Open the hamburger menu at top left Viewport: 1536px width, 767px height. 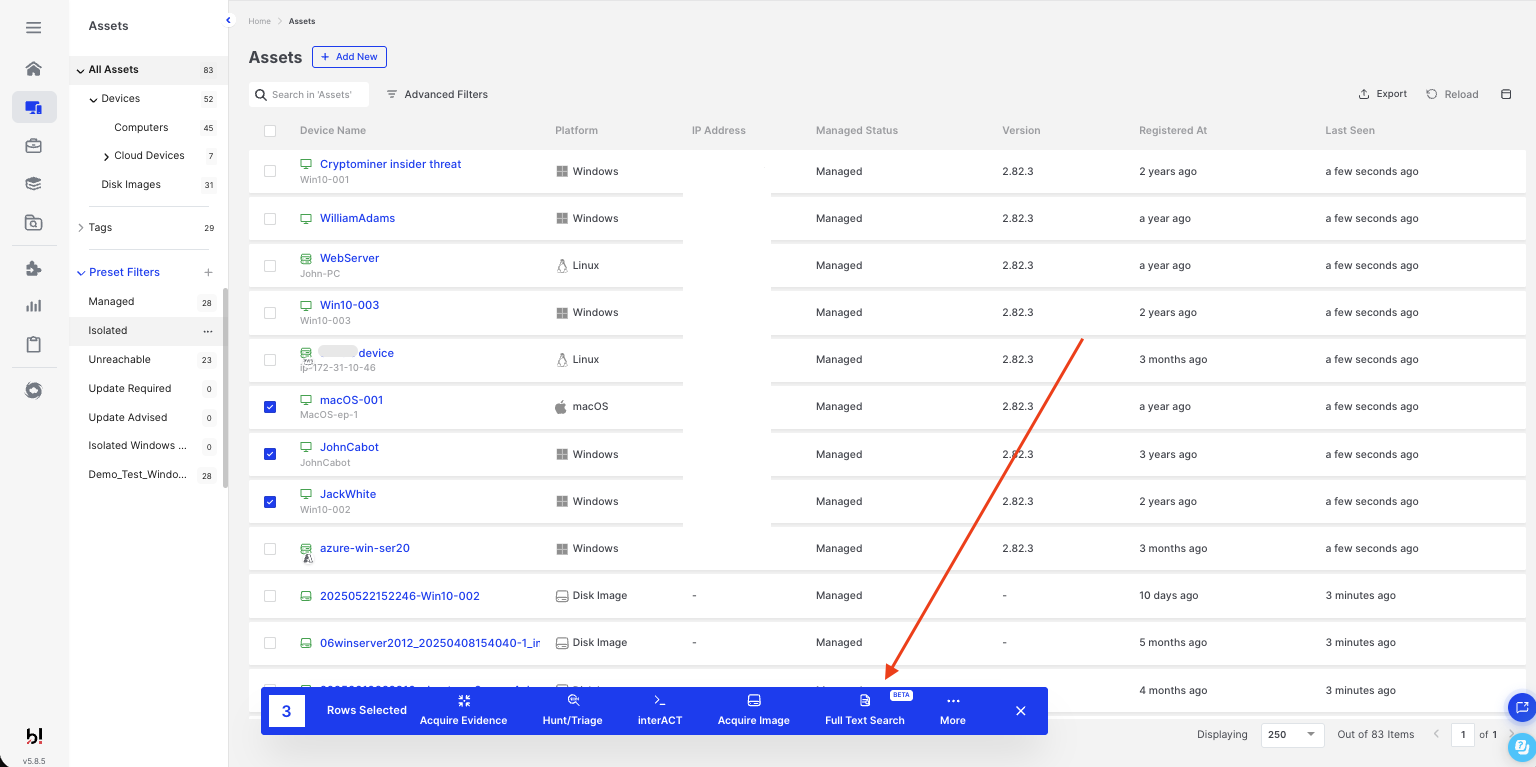tap(34, 28)
